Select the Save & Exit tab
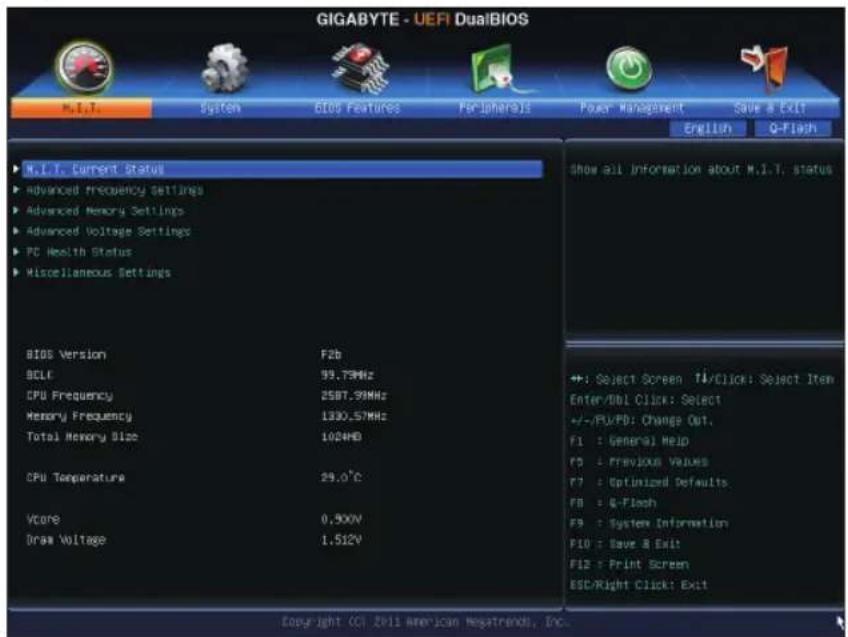848x637 pixels. click(770, 108)
